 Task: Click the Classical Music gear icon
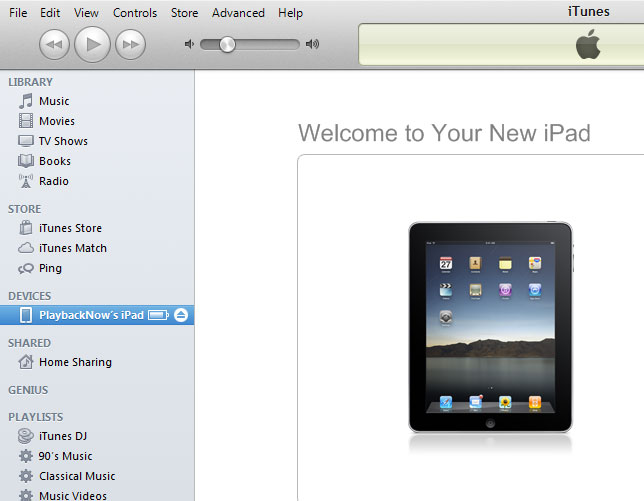pos(25,476)
